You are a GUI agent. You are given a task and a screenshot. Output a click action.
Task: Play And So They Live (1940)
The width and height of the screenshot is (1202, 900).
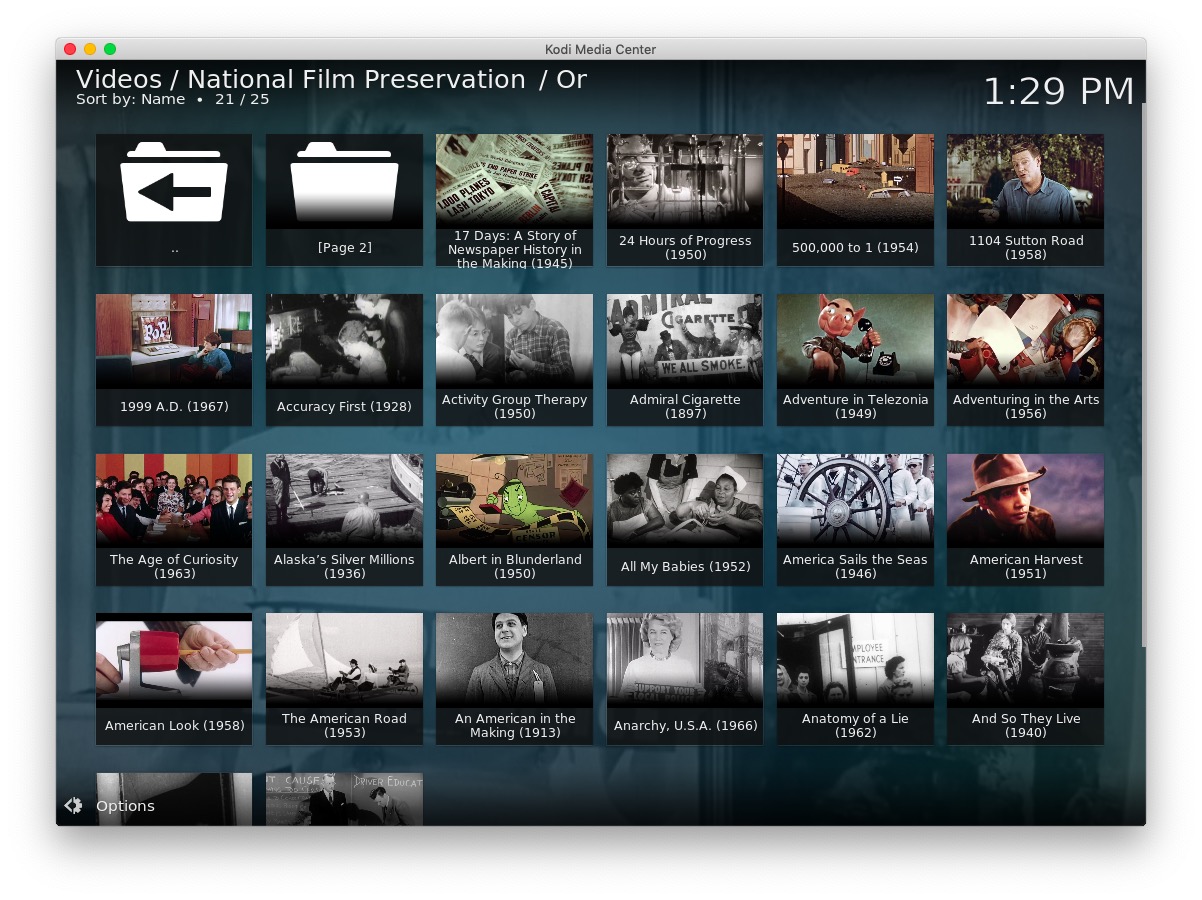click(x=1025, y=678)
